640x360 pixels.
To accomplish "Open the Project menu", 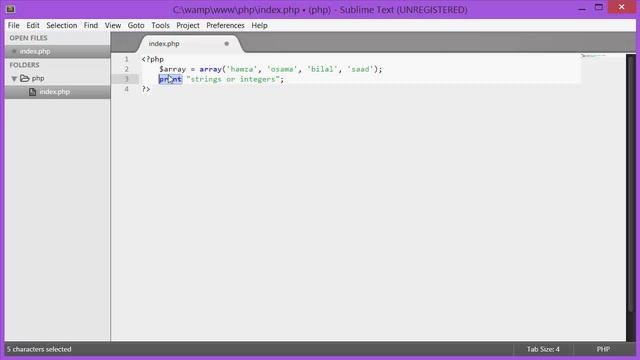I will pyautogui.click(x=188, y=25).
